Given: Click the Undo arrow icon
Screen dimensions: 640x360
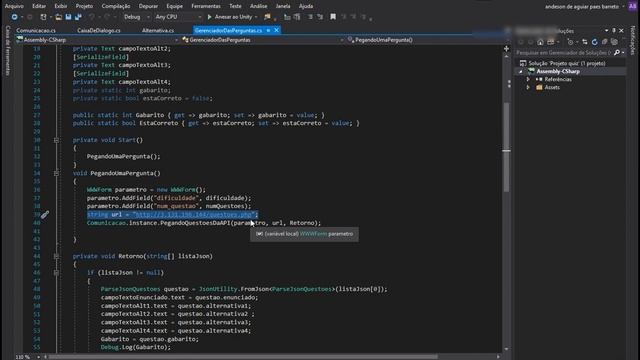Looking at the screenshot, I should [x=92, y=17].
